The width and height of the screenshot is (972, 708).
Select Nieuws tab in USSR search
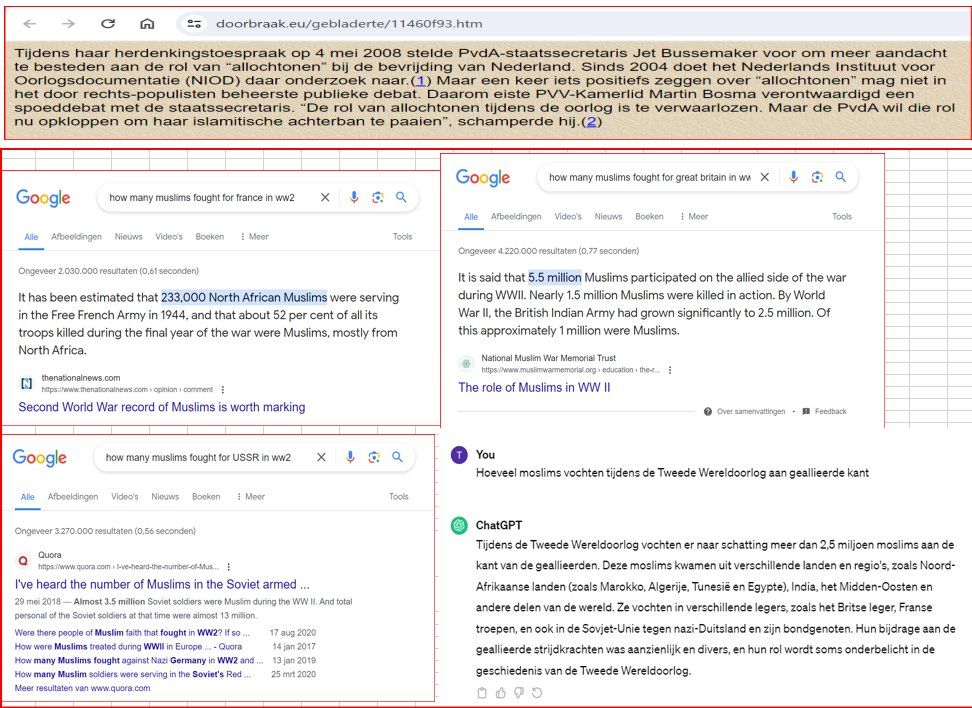pyautogui.click(x=165, y=497)
